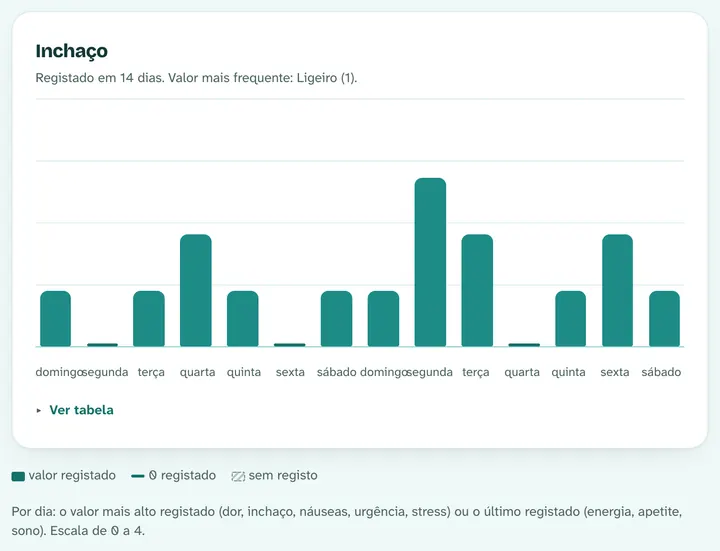Select the first sexta zero marker
This screenshot has width=720, height=551.
[x=289, y=345]
